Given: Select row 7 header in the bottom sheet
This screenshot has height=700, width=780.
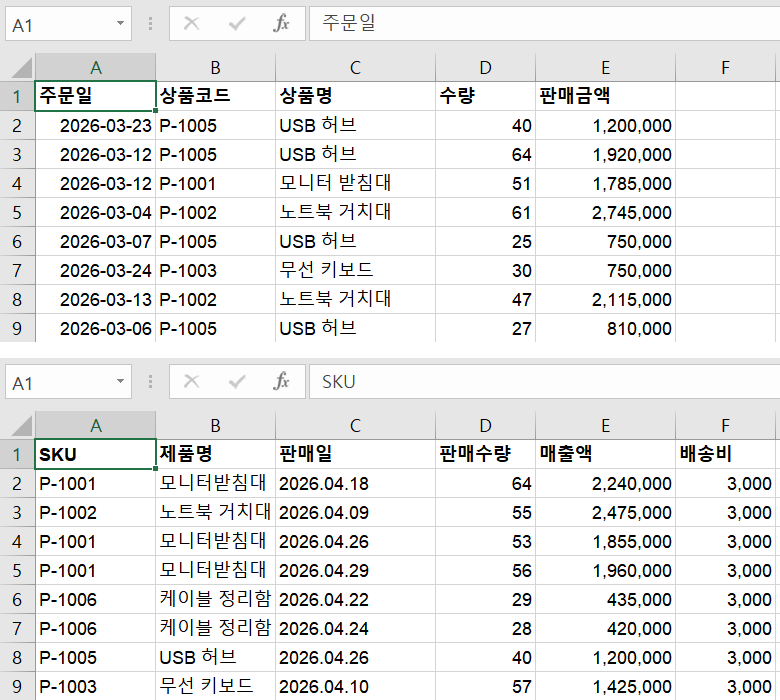Looking at the screenshot, I should point(17,628).
